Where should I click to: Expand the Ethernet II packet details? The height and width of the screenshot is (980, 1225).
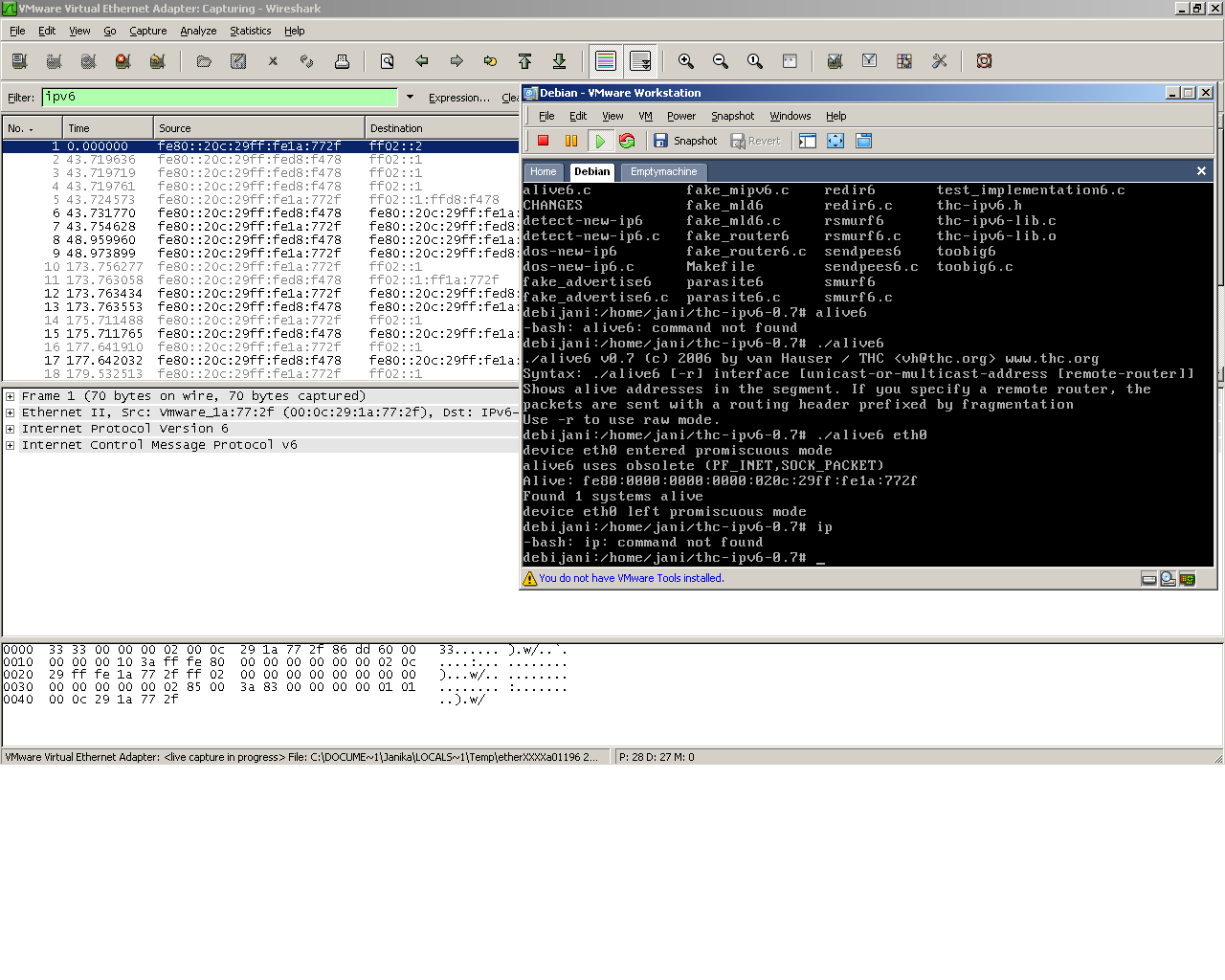coord(8,412)
